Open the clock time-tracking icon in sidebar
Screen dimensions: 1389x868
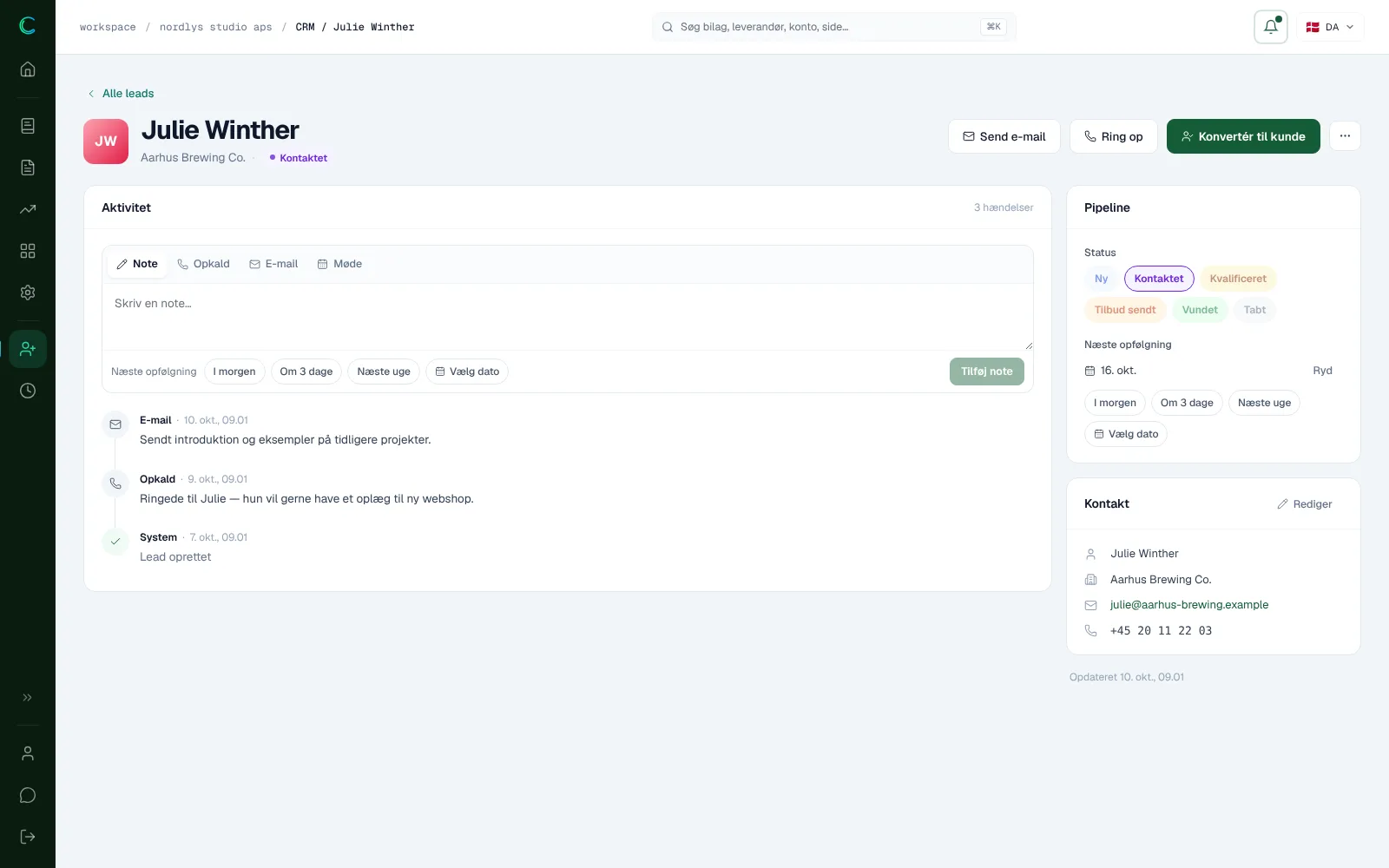pyautogui.click(x=28, y=391)
